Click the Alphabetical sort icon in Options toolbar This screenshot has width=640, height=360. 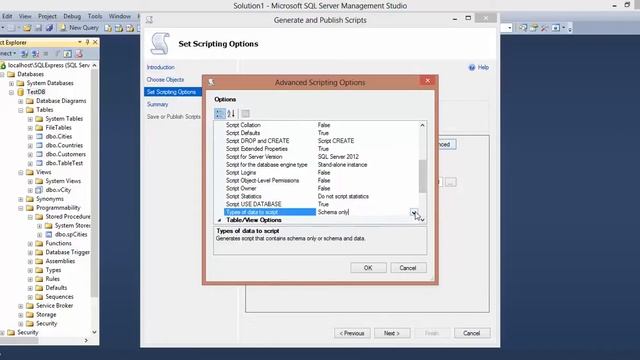231,114
